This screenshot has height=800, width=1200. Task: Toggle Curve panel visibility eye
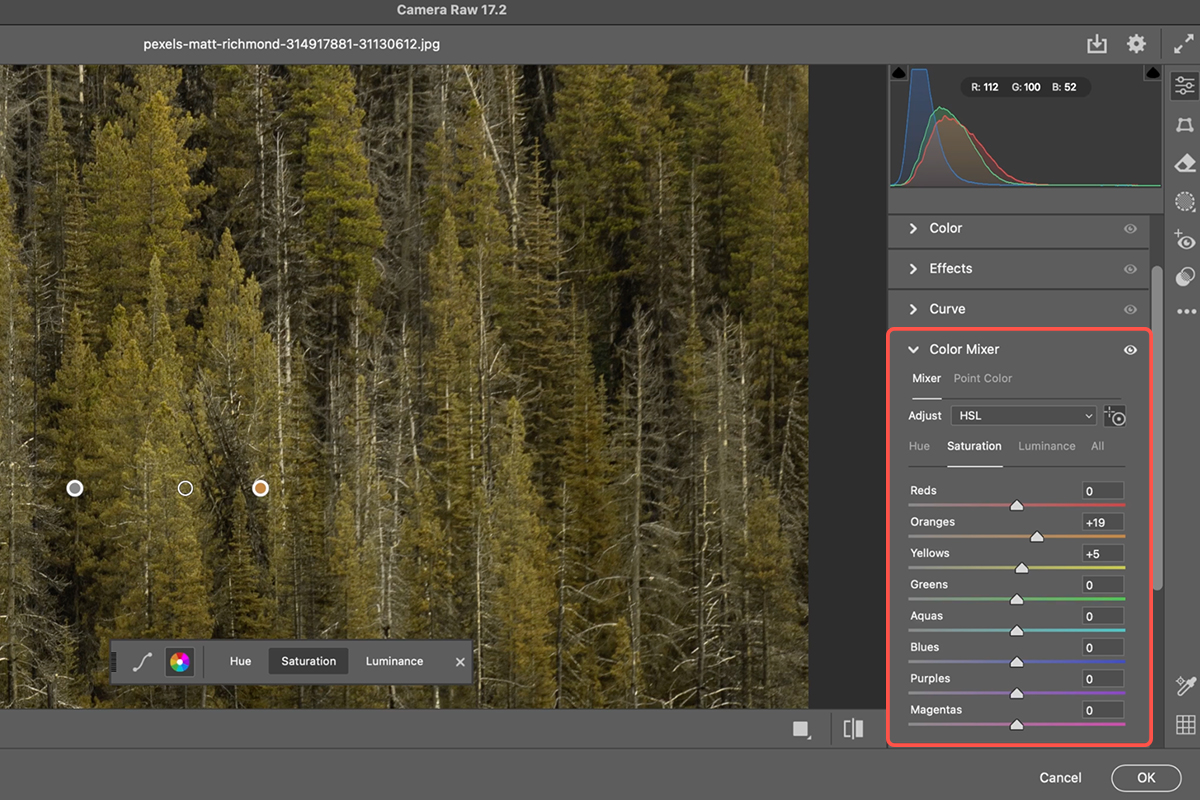click(1130, 310)
